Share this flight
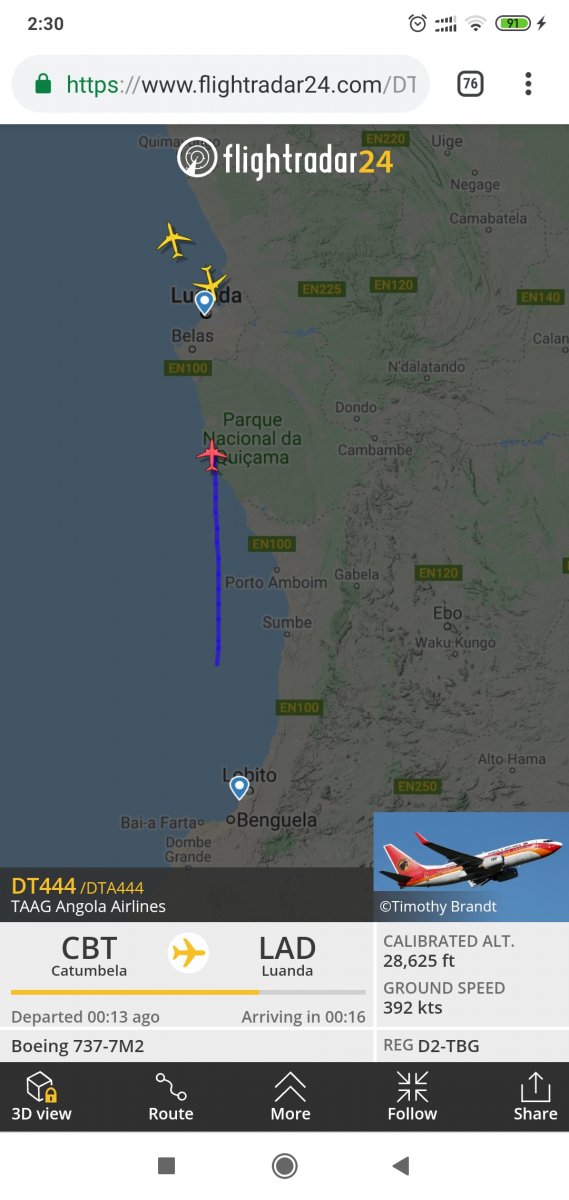Screen dimensions: 569x1200 535,1096
